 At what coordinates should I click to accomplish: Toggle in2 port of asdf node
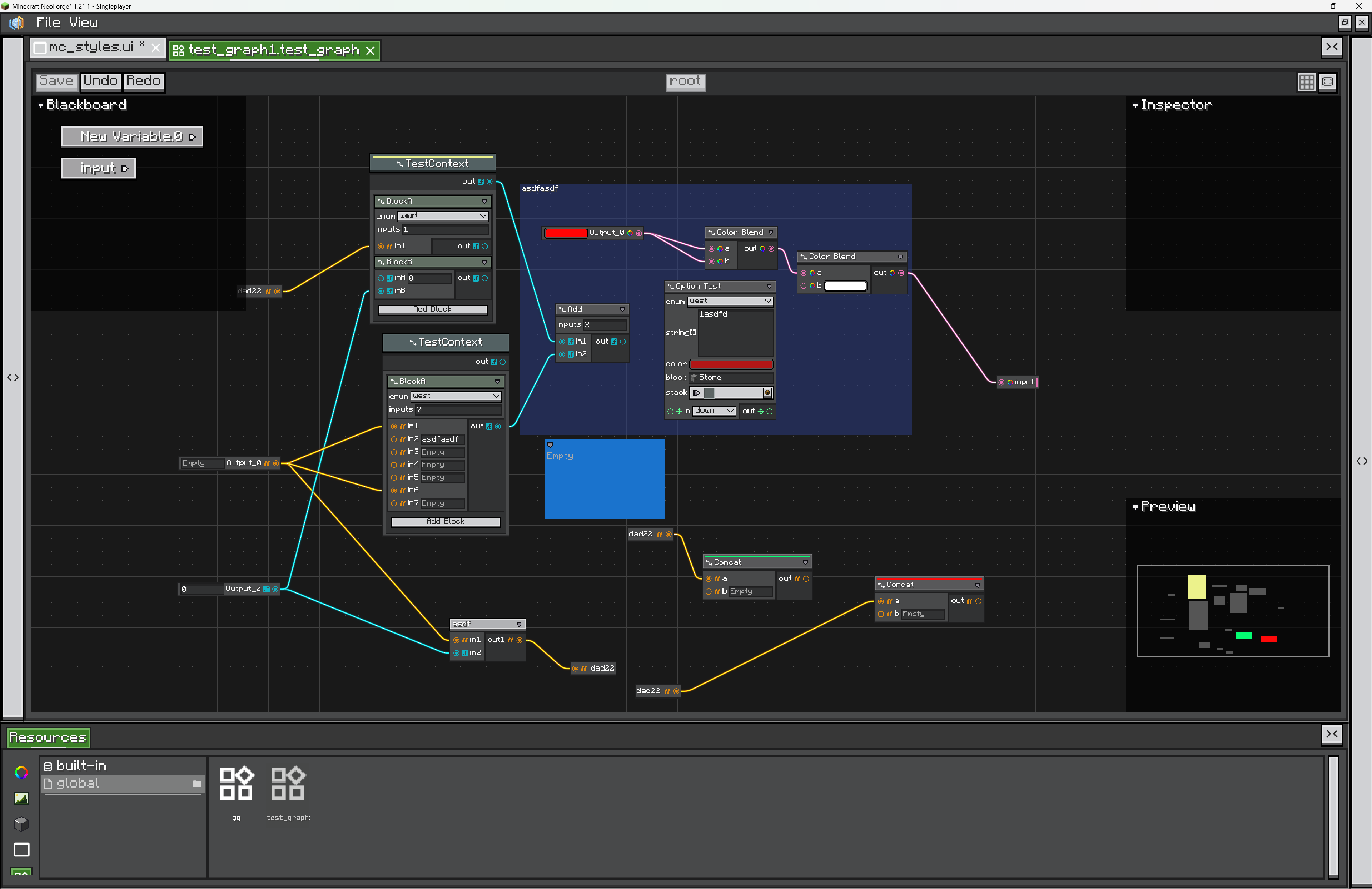(457, 653)
